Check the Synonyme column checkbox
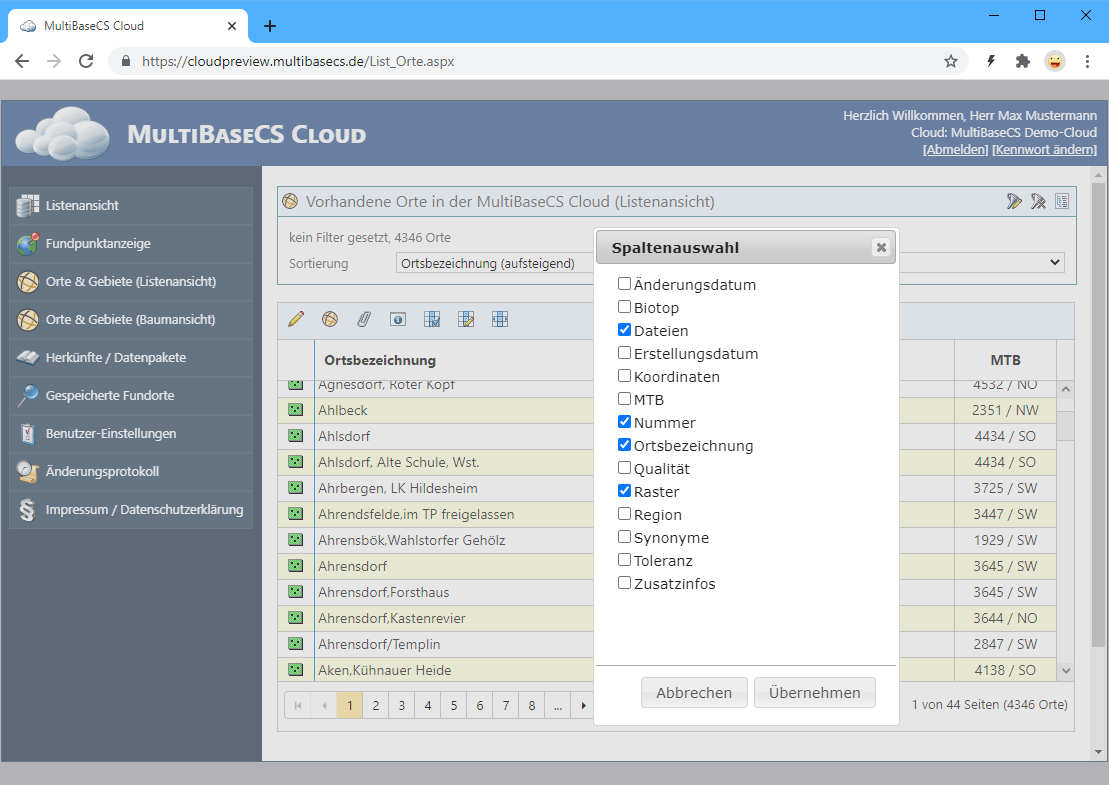The image size is (1109, 785). pyautogui.click(x=624, y=538)
